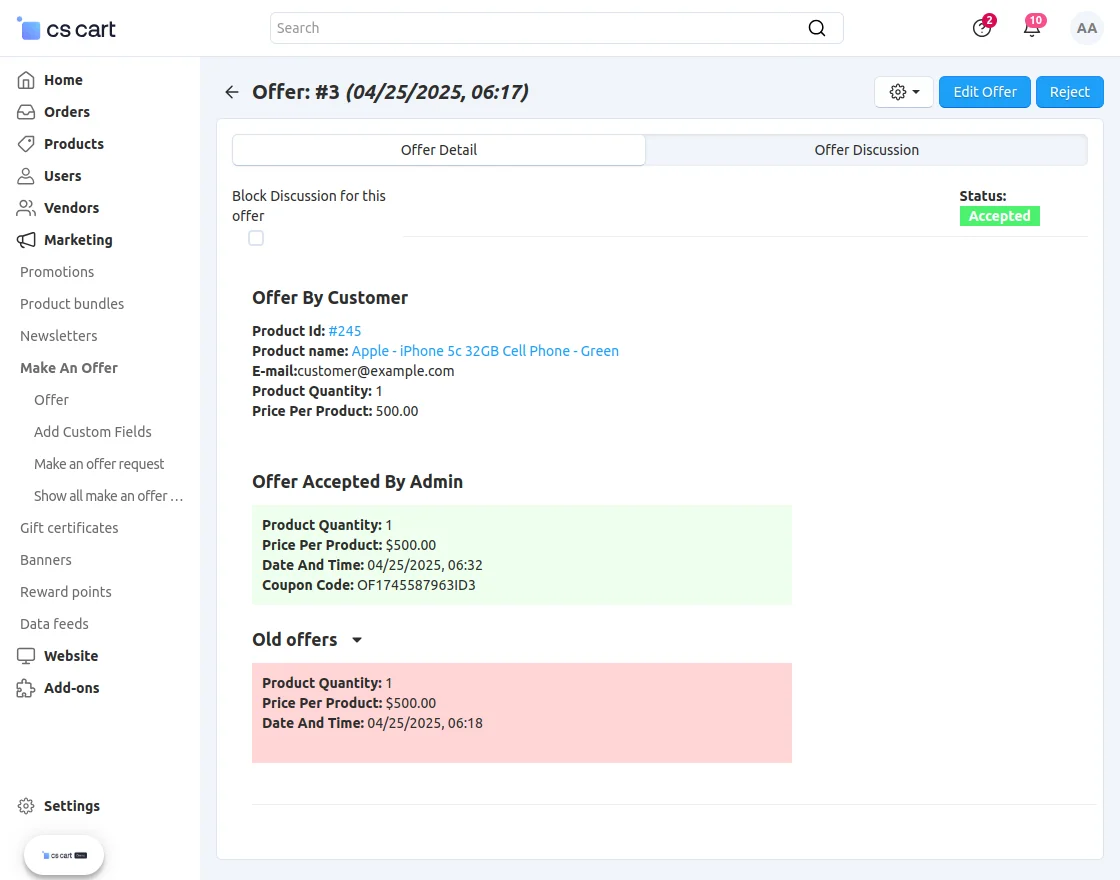Click the Offer: #3 page title
The width and height of the screenshot is (1120, 880).
(390, 92)
